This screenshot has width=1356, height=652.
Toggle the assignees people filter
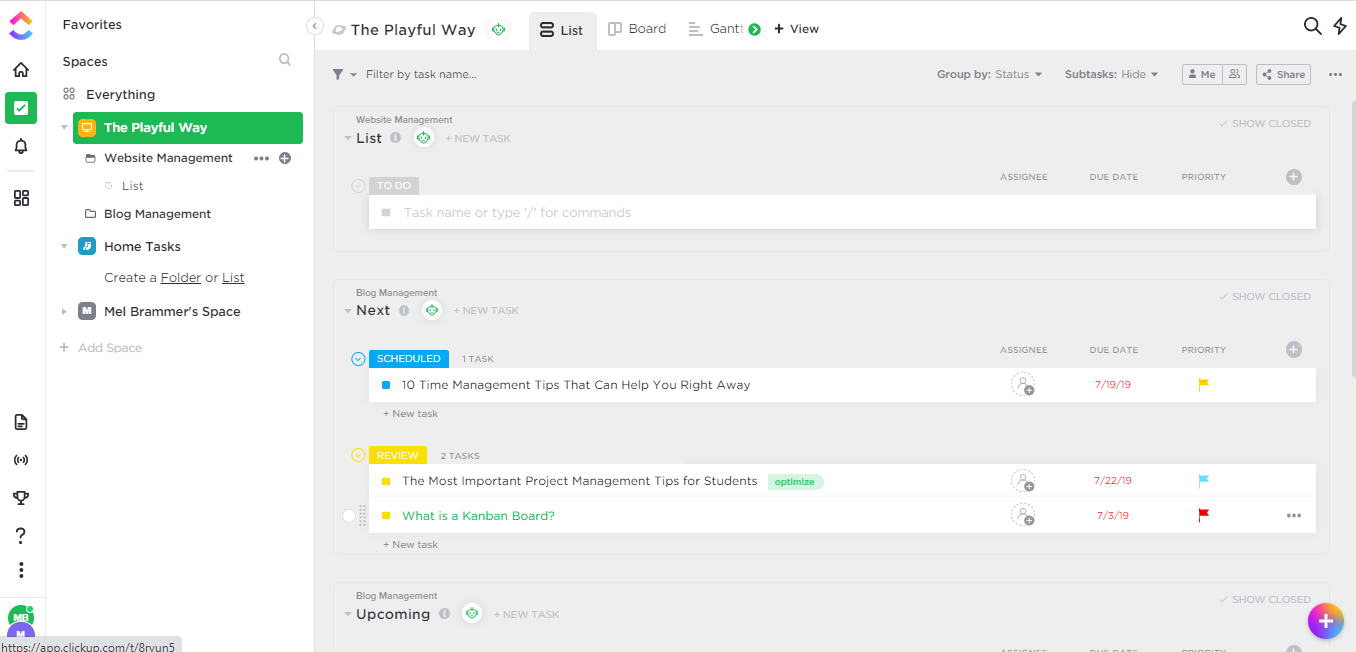[x=1236, y=74]
